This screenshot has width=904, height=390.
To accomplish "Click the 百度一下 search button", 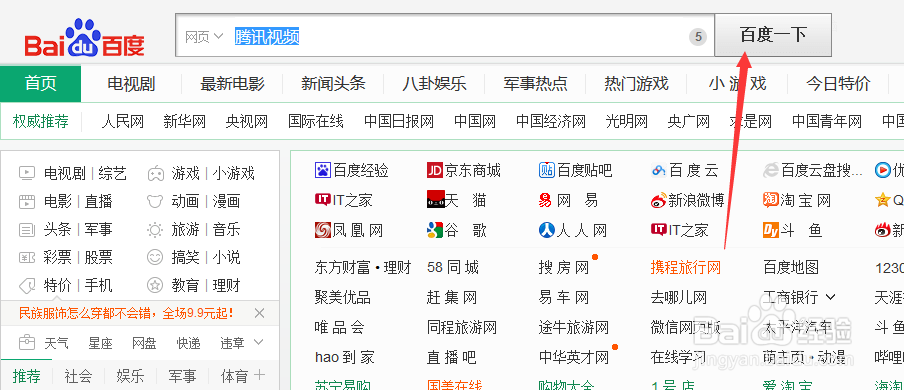I will point(773,35).
